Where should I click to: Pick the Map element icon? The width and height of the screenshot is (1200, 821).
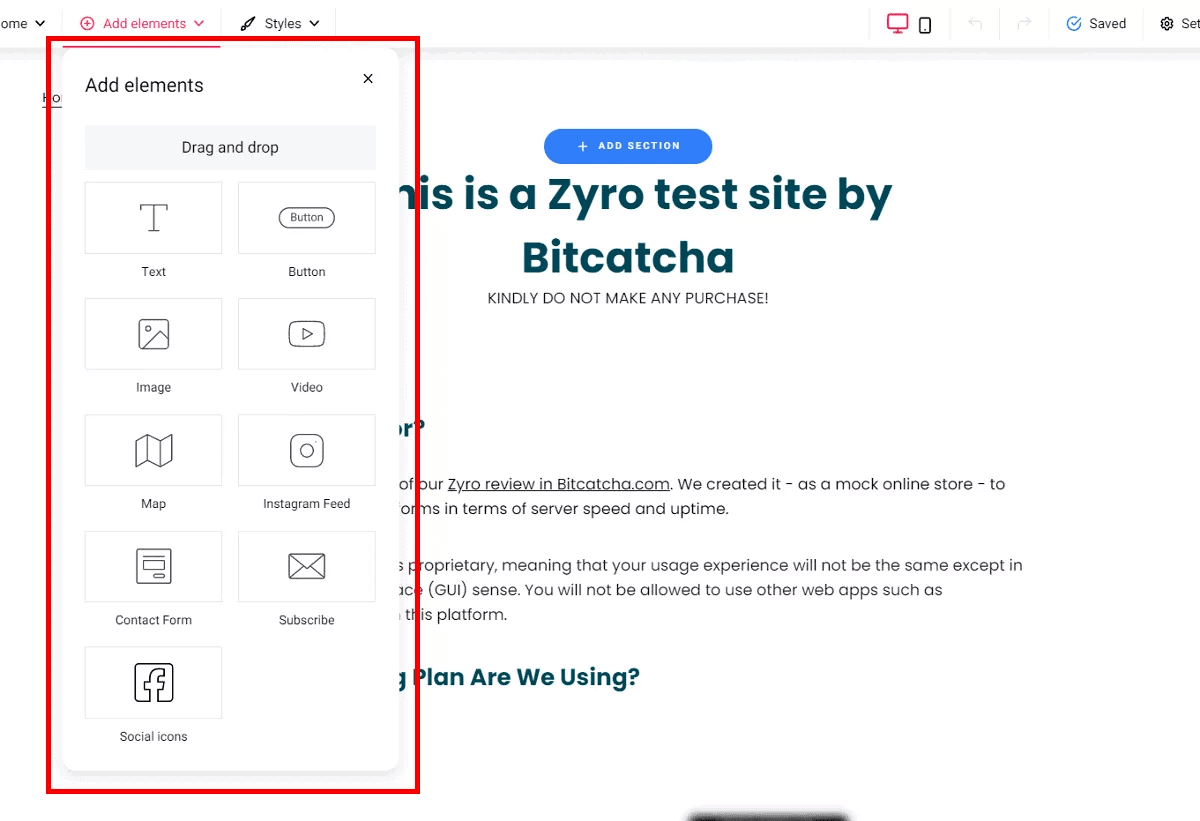(153, 451)
